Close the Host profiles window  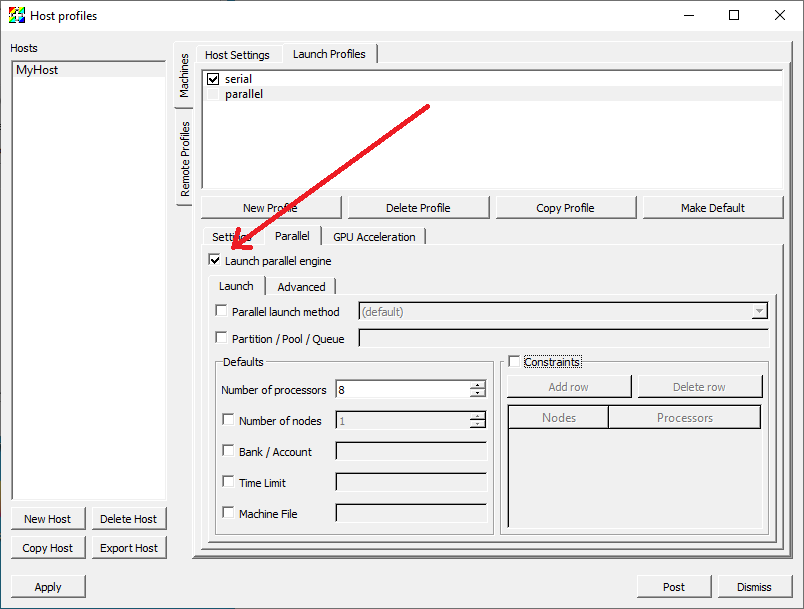point(780,15)
